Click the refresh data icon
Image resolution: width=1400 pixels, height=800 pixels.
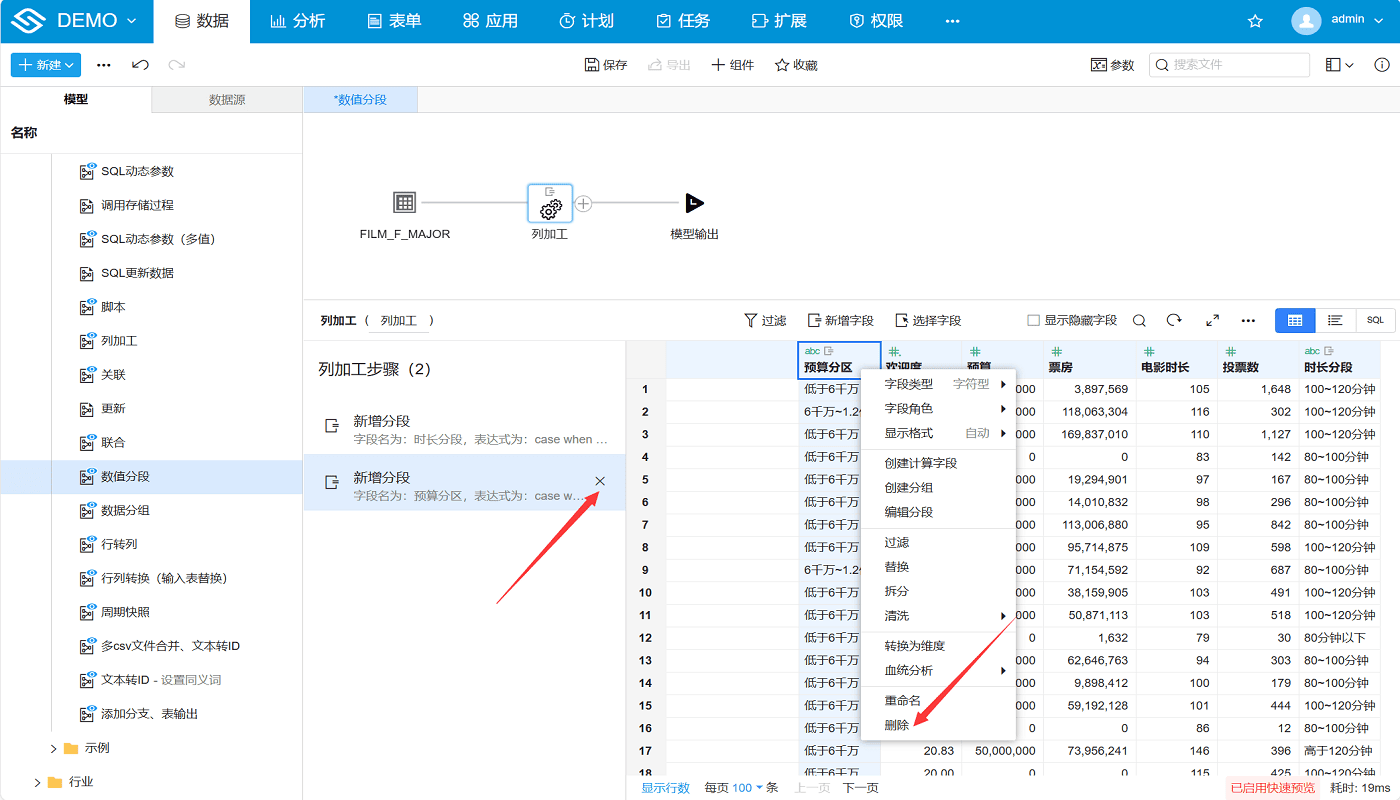1174,321
